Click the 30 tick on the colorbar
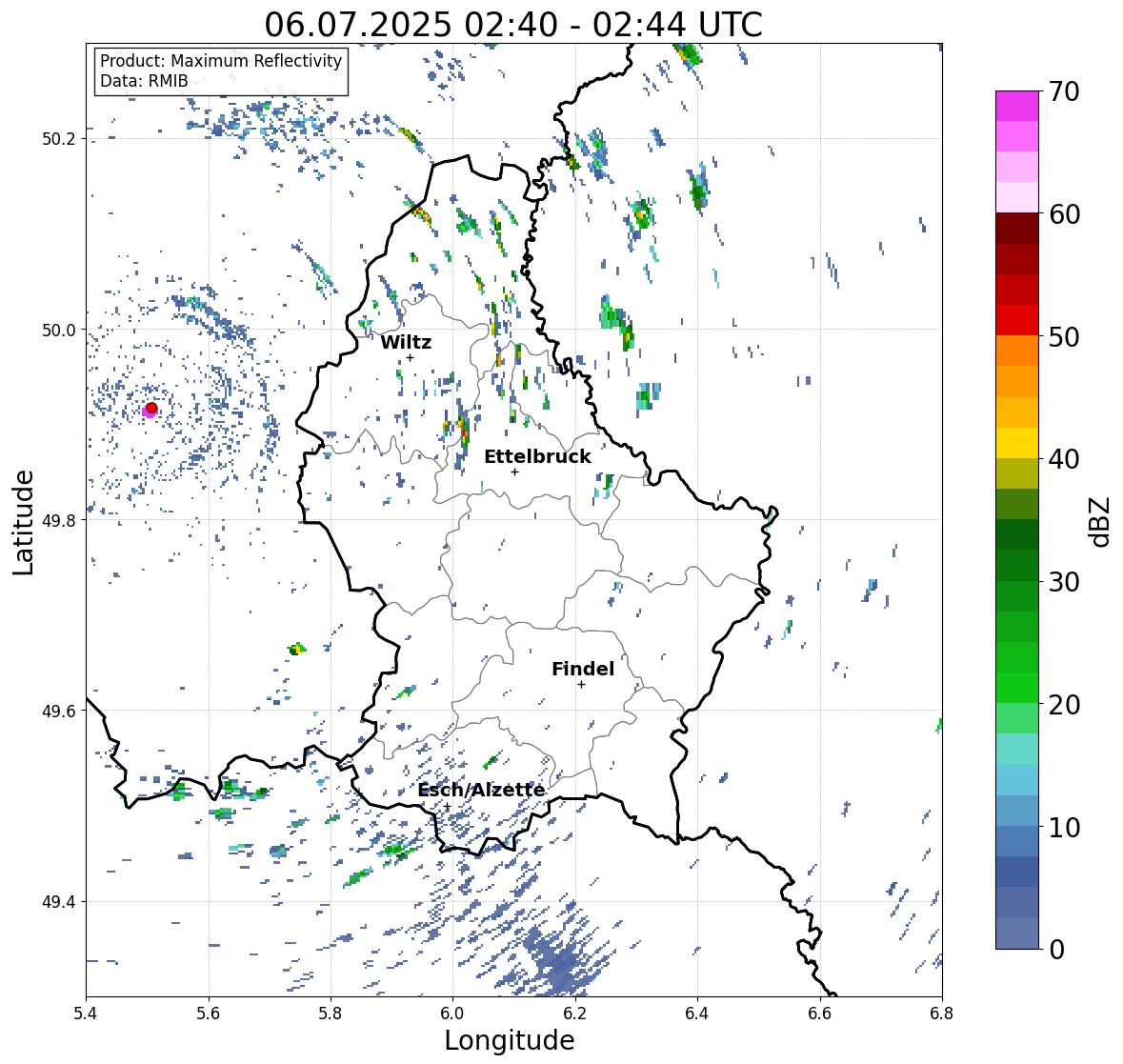Image resolution: width=1123 pixels, height=1064 pixels. coord(1063,581)
